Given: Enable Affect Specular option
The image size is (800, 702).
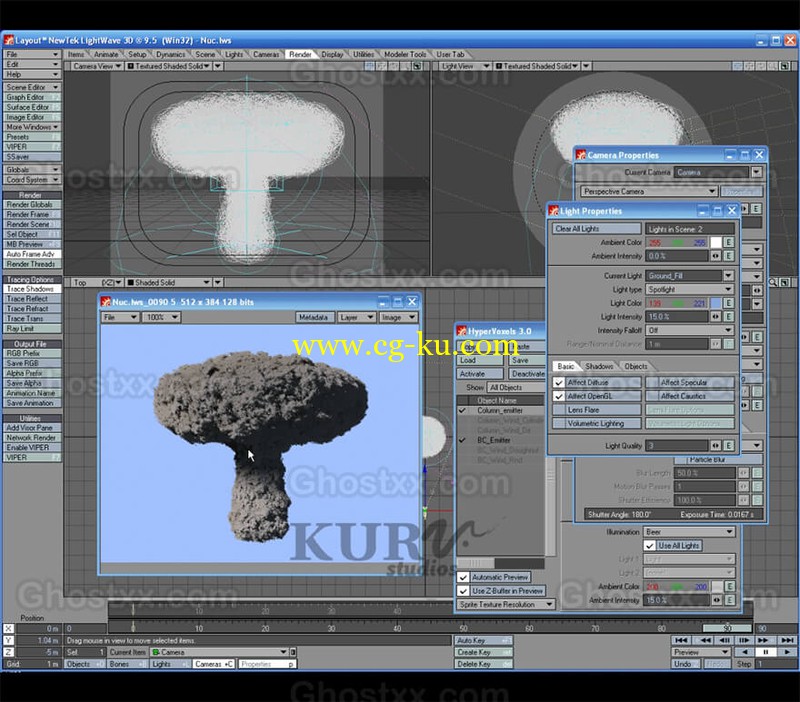Looking at the screenshot, I should tap(689, 383).
